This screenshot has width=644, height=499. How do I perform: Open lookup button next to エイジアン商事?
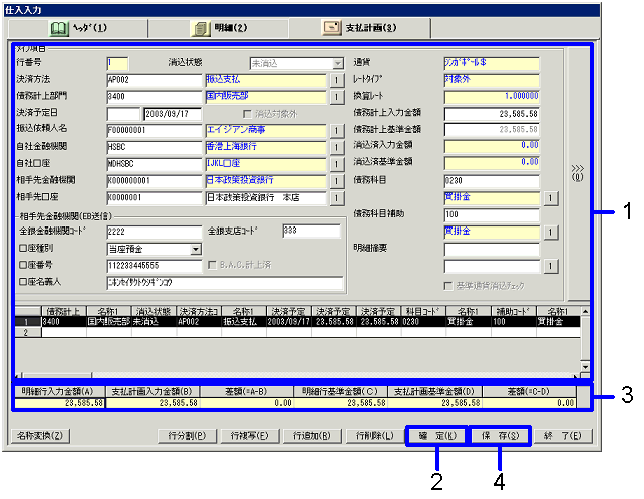point(336,131)
